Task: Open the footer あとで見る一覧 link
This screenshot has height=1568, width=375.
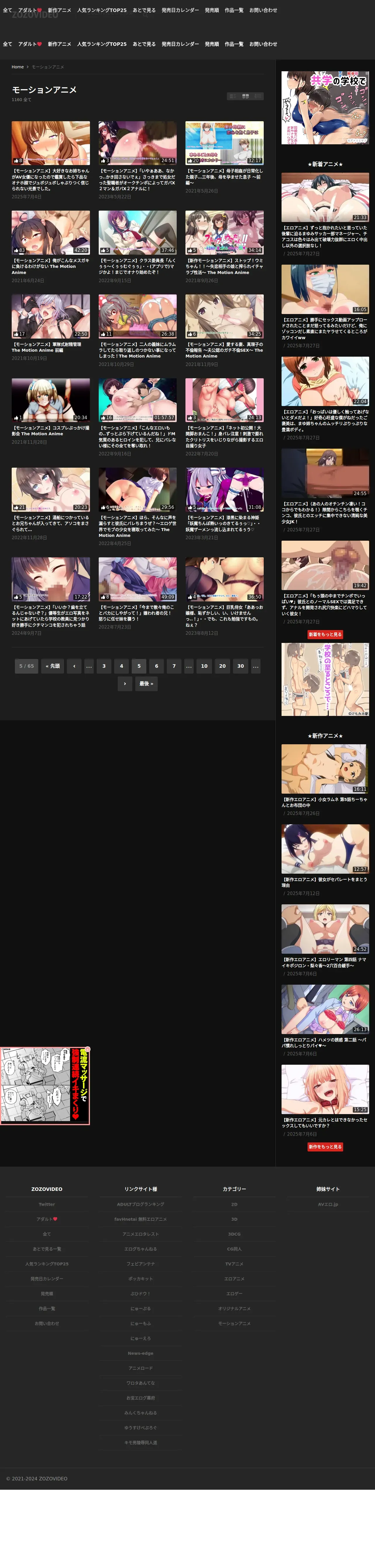Action: (x=47, y=1249)
